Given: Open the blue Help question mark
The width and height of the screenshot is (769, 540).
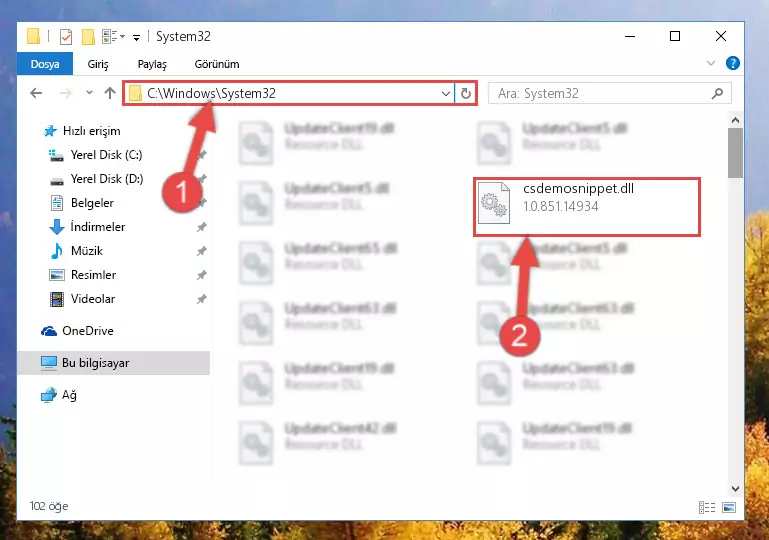Looking at the screenshot, I should pos(732,63).
